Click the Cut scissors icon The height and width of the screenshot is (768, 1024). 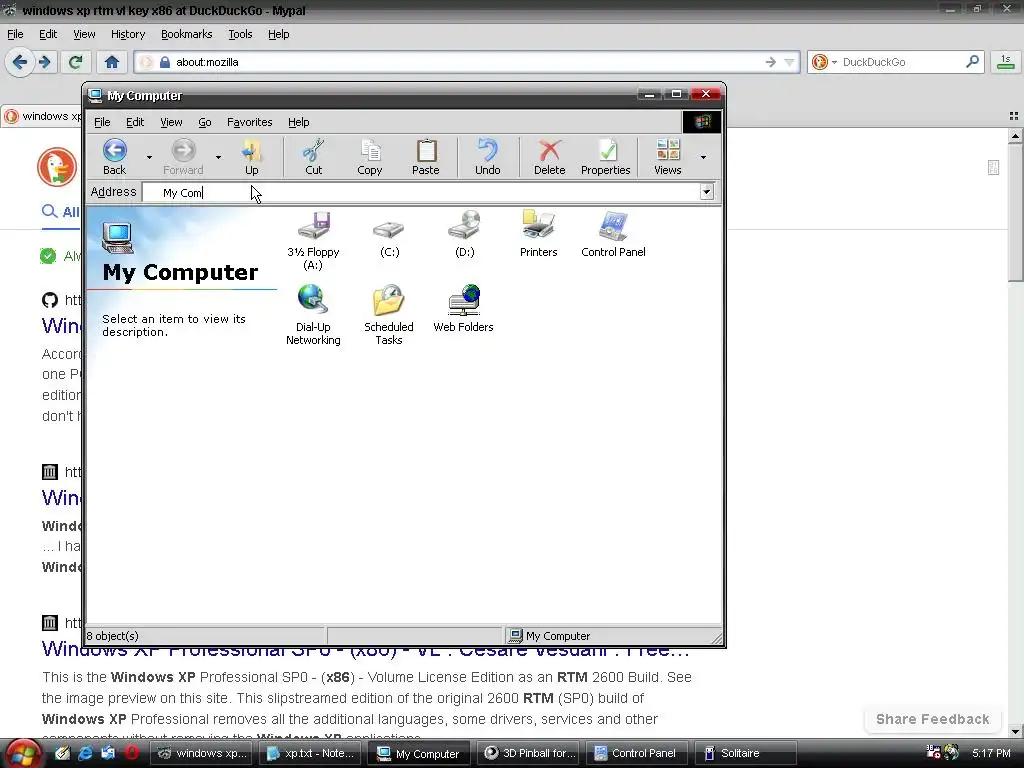(313, 157)
